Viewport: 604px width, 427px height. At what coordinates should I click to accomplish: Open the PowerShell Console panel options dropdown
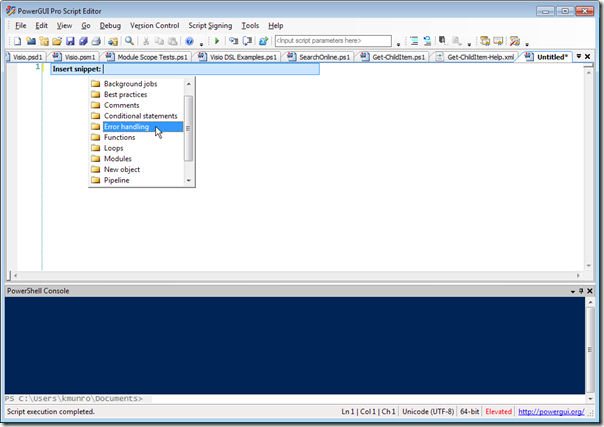point(573,291)
